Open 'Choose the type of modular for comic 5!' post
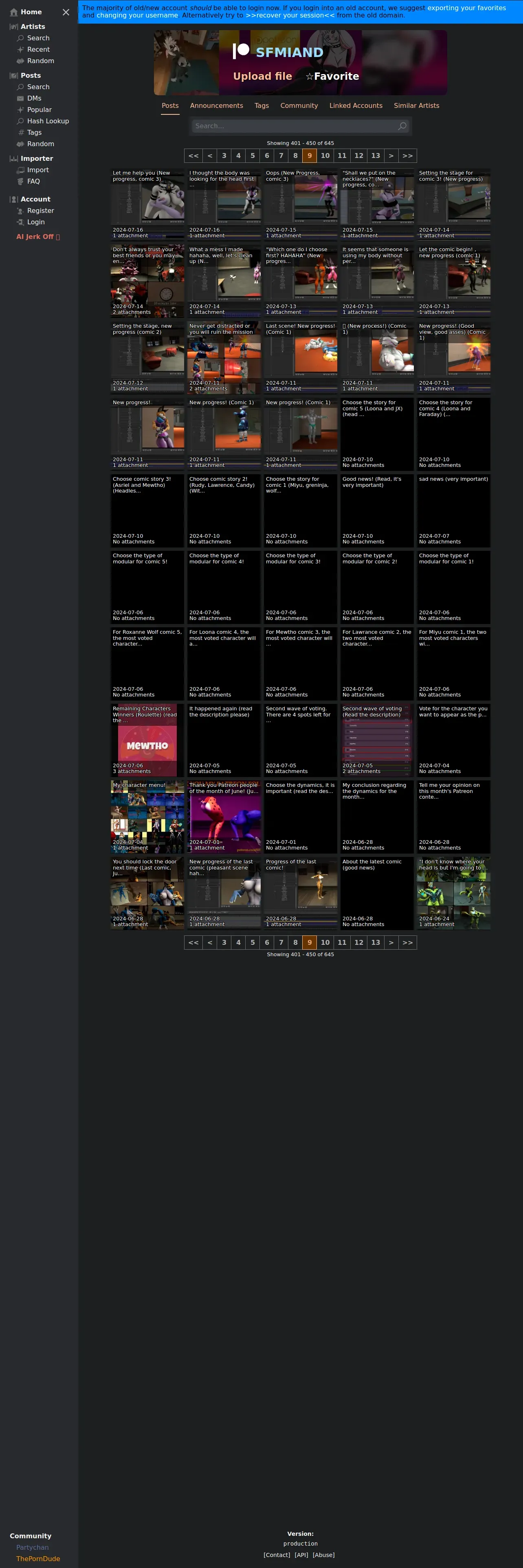The height and width of the screenshot is (1568, 523). (147, 587)
